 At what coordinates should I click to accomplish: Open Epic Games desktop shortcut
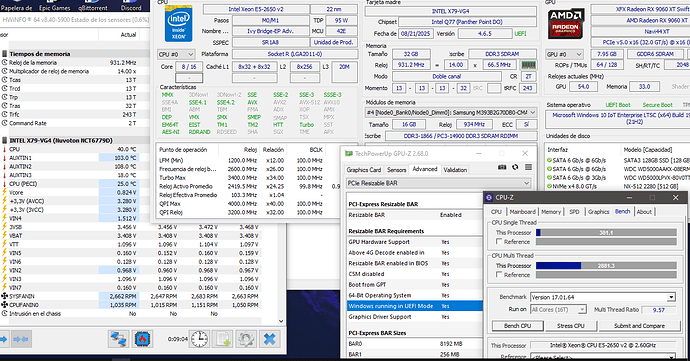(x=55, y=7)
